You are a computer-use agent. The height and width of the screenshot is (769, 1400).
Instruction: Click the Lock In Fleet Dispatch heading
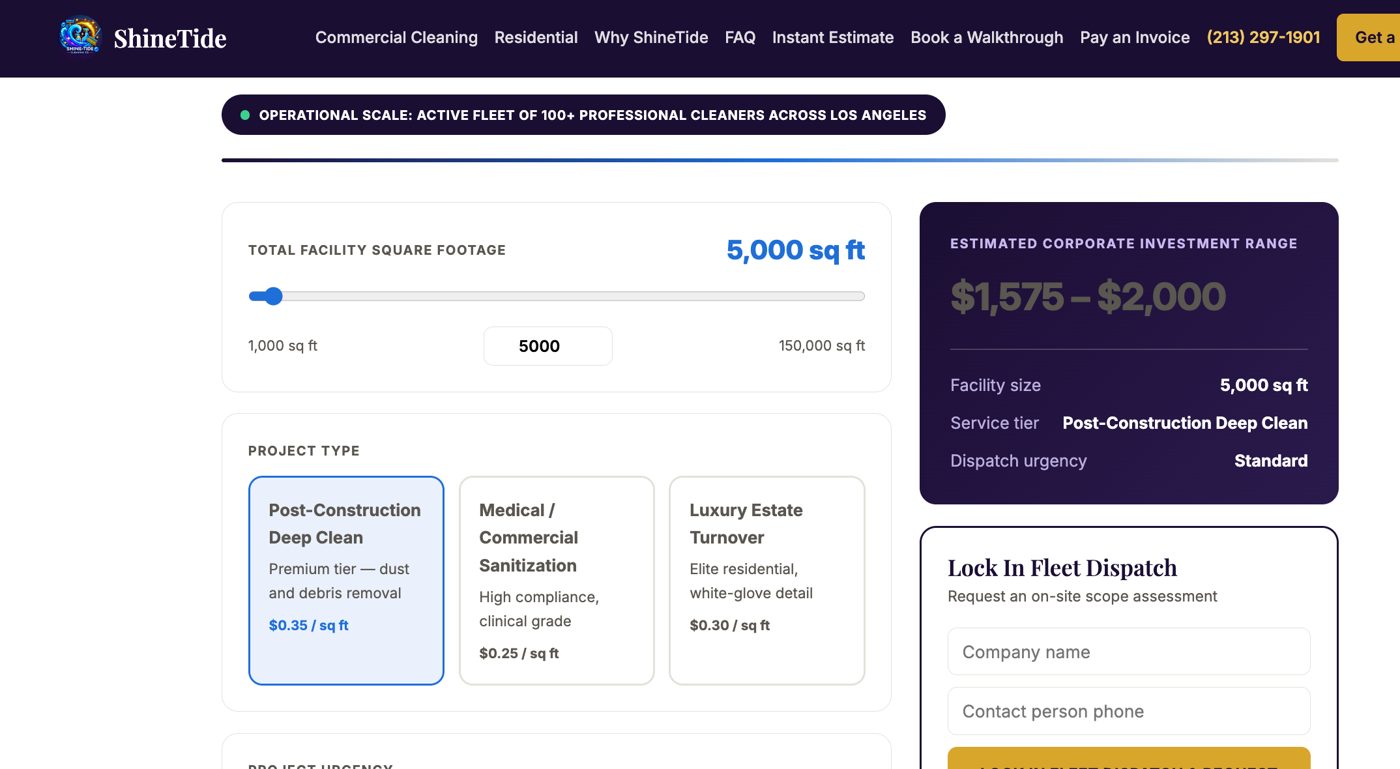[1062, 567]
